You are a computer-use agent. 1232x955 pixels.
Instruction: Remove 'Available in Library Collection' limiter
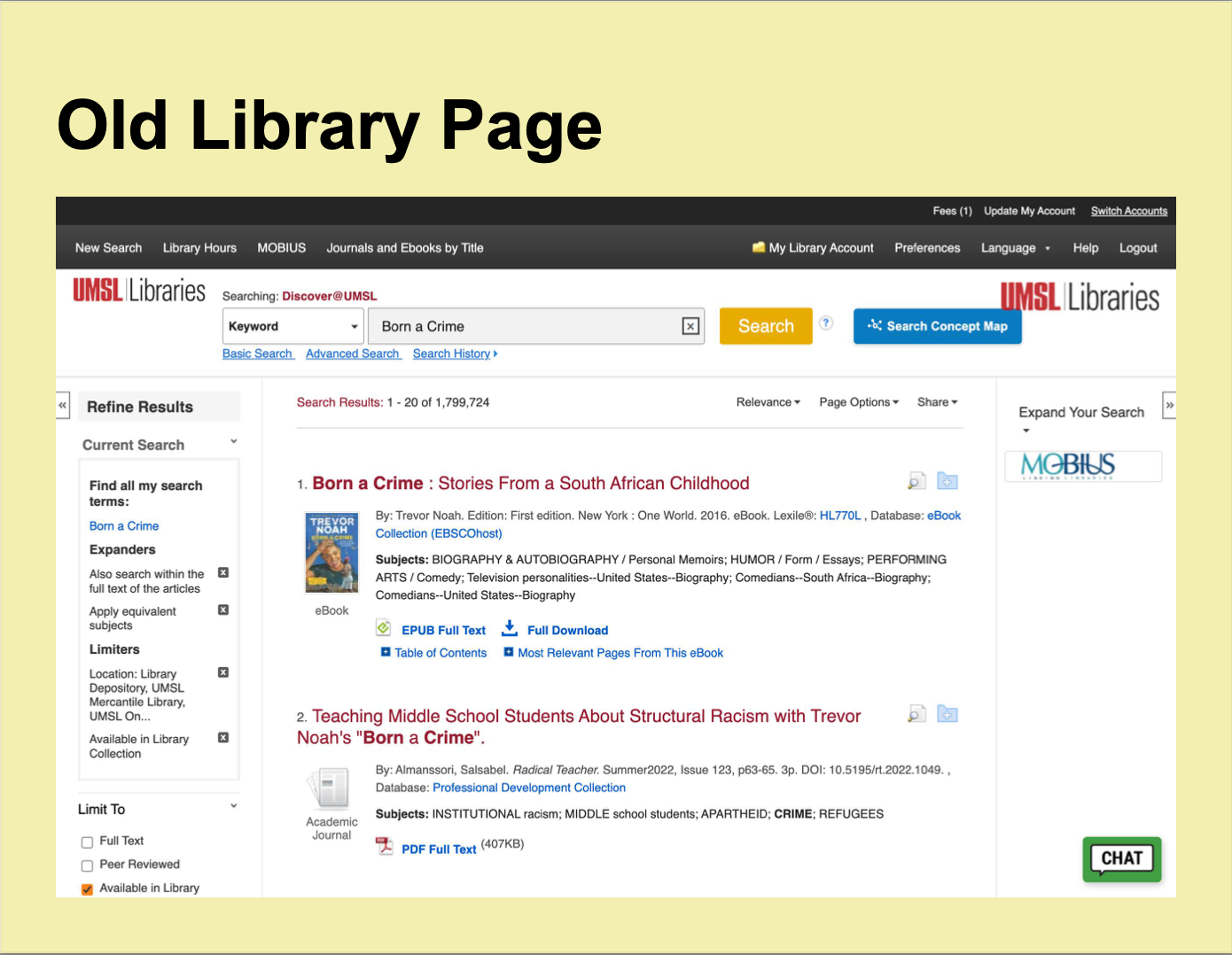223,738
